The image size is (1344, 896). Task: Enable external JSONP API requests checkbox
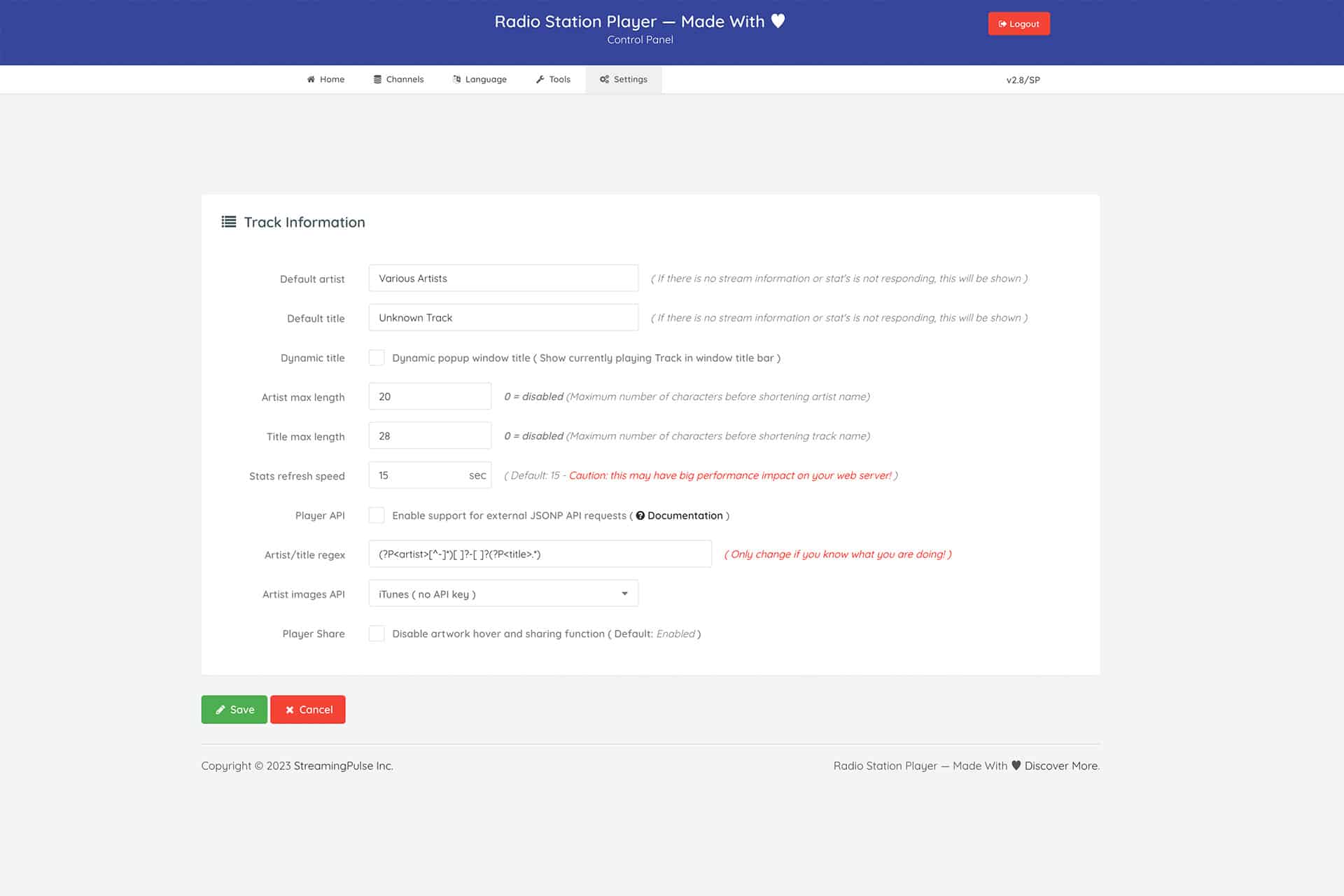[x=377, y=515]
